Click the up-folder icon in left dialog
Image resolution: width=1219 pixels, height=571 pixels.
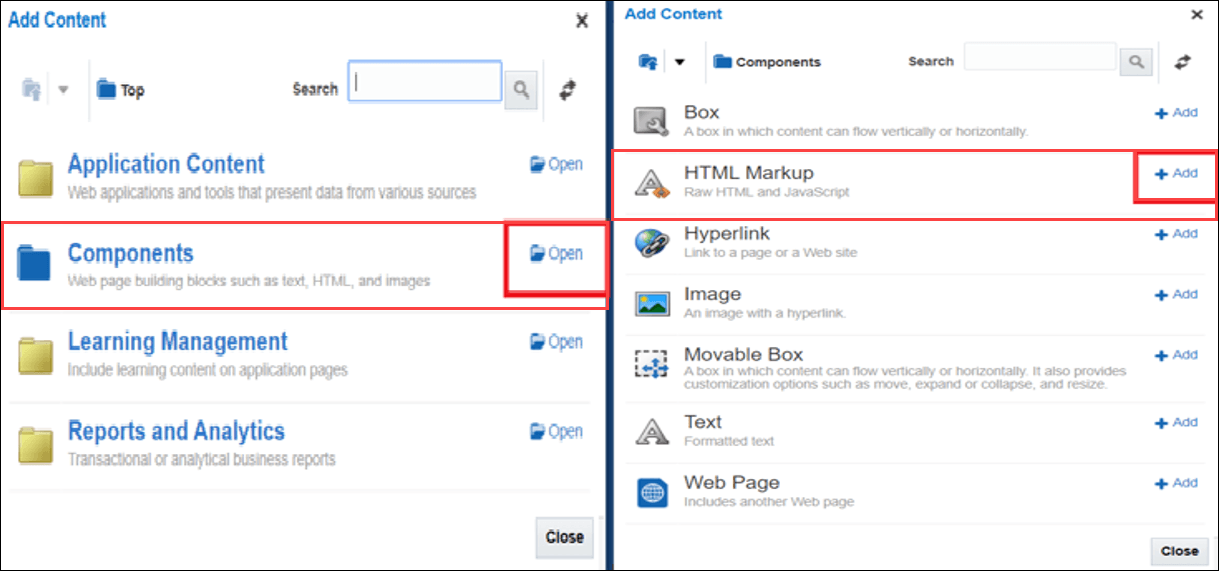(x=31, y=89)
